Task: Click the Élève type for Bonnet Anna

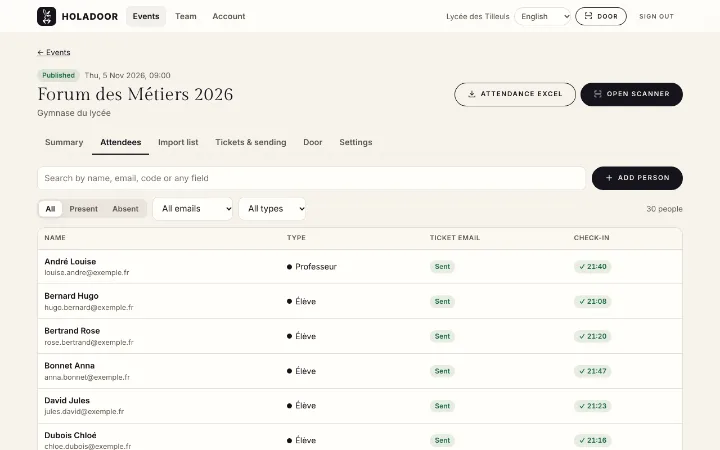Action: tap(301, 371)
